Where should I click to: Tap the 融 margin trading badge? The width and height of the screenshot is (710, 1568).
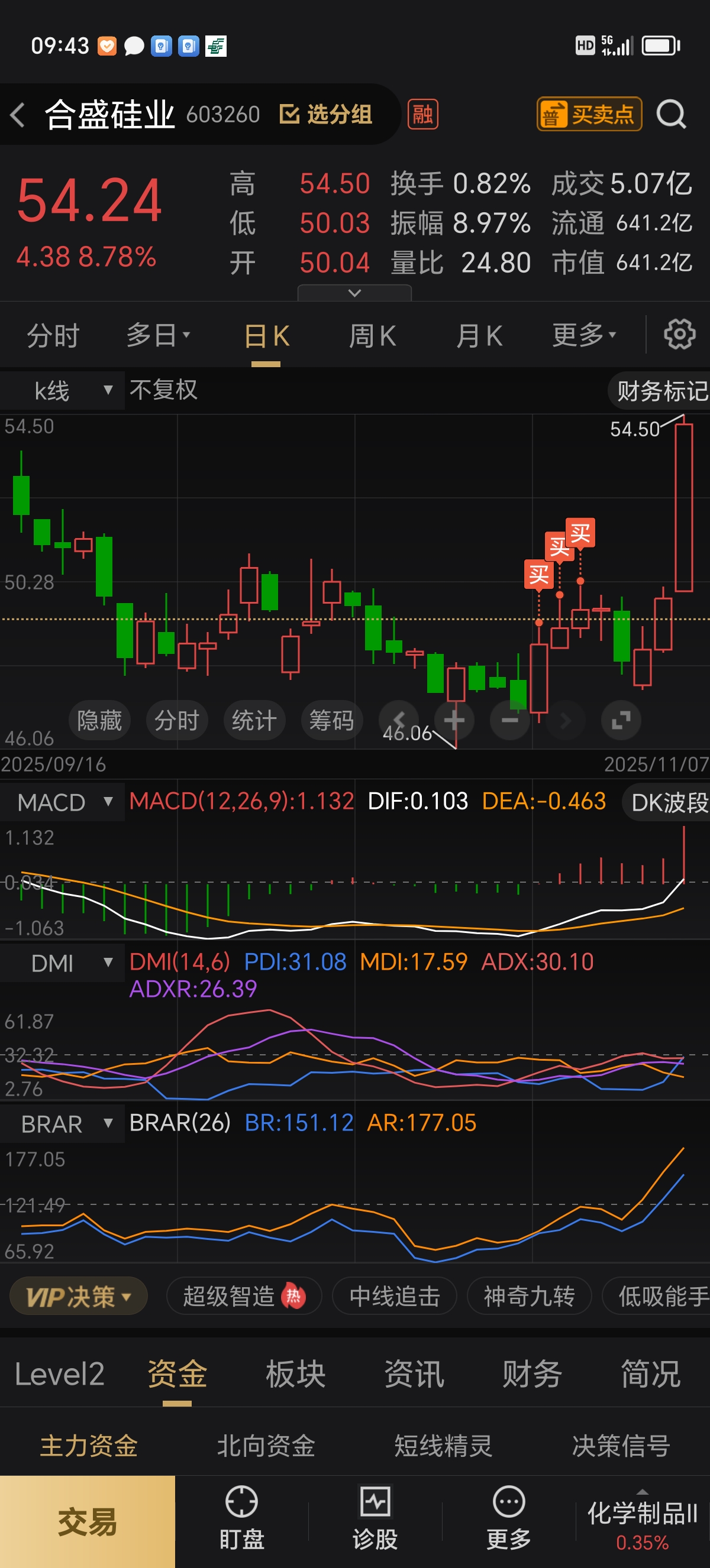tap(422, 115)
